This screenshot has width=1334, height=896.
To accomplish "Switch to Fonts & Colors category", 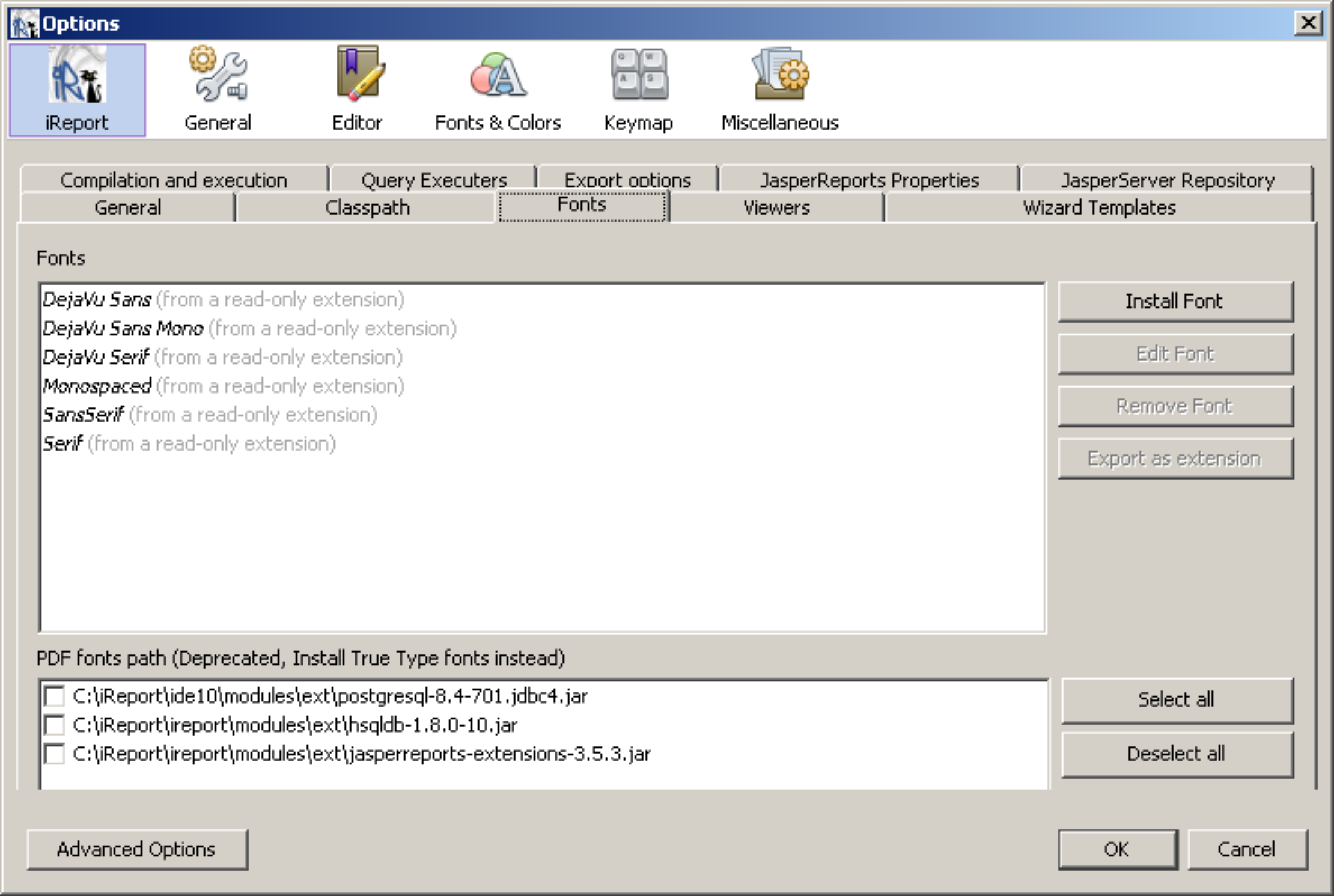I will coord(498,90).
